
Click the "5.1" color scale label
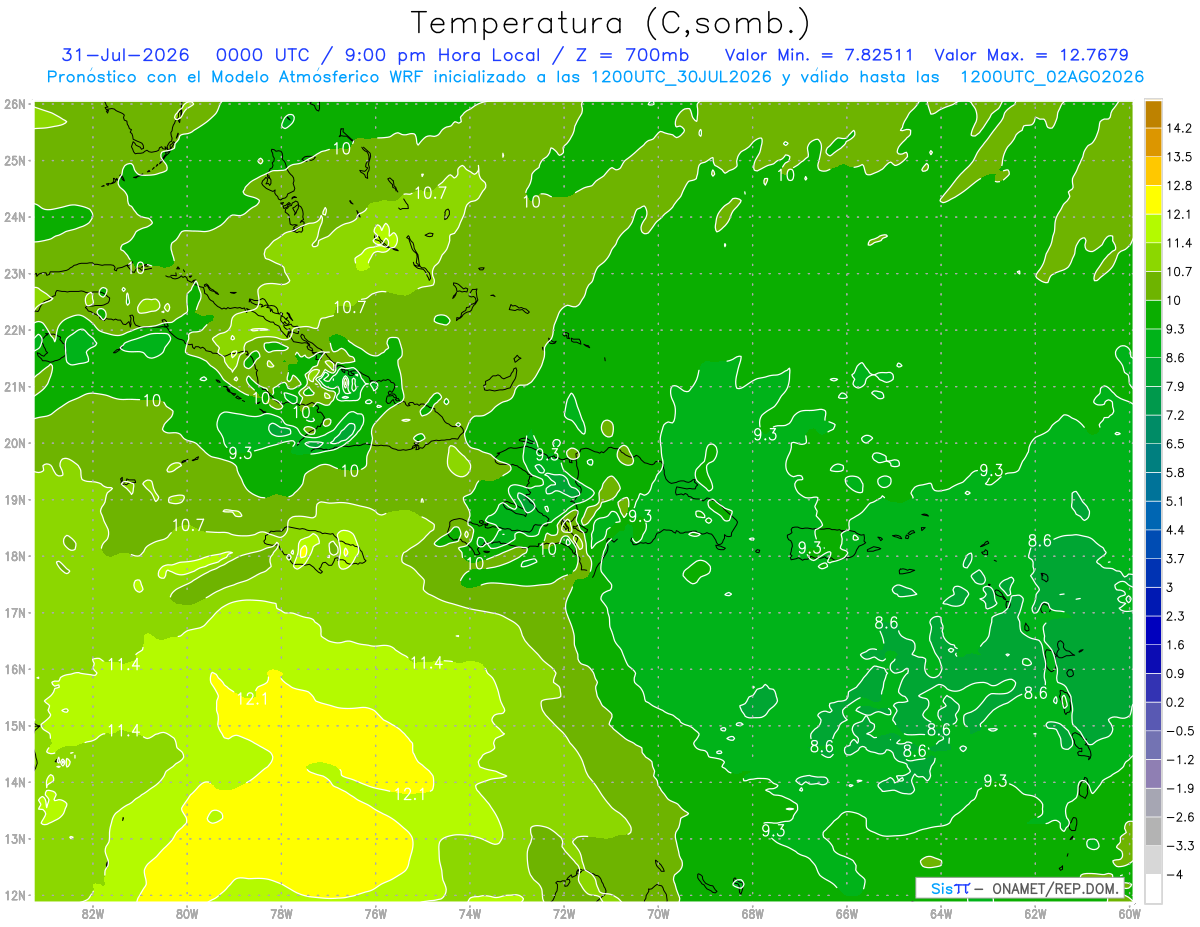1176,501
